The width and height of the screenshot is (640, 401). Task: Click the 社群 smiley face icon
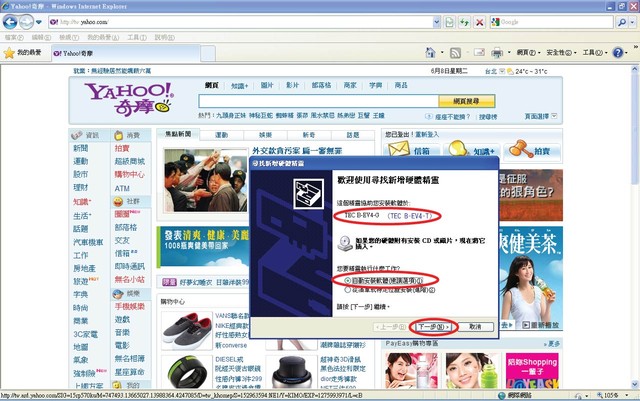(118, 201)
